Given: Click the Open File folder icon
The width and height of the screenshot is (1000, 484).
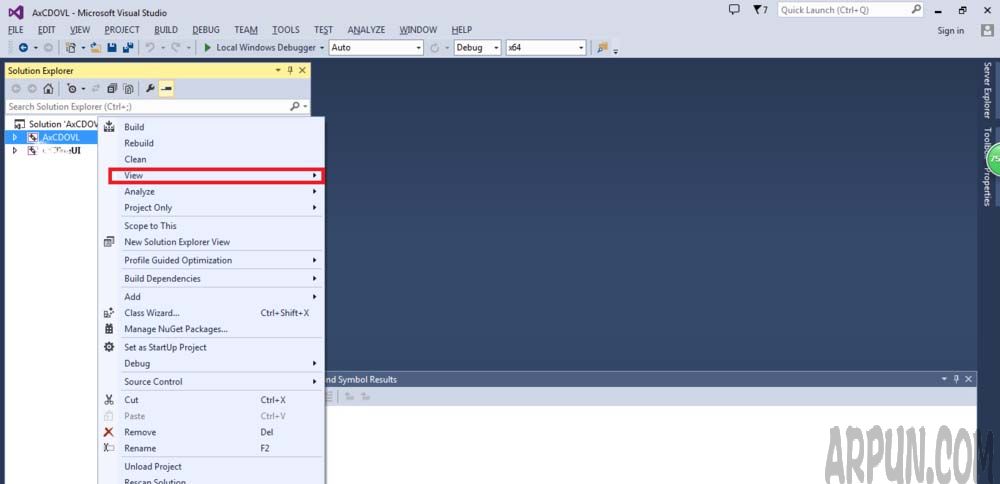Looking at the screenshot, I should (96, 48).
